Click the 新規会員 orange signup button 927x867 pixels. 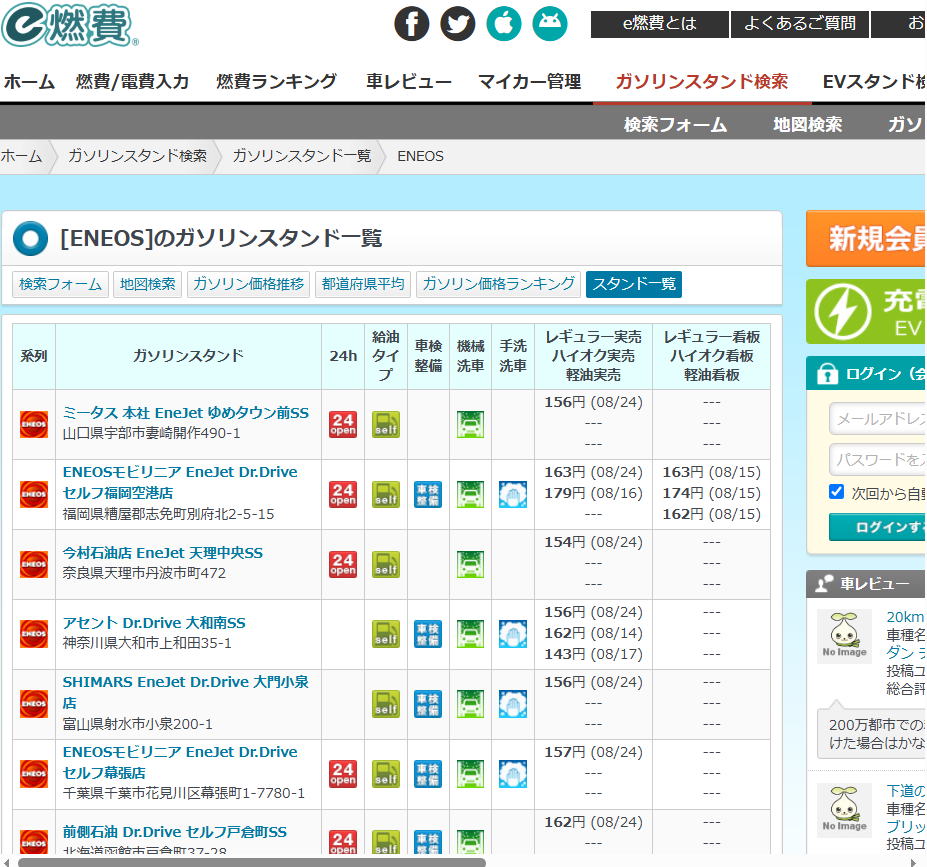(x=866, y=239)
